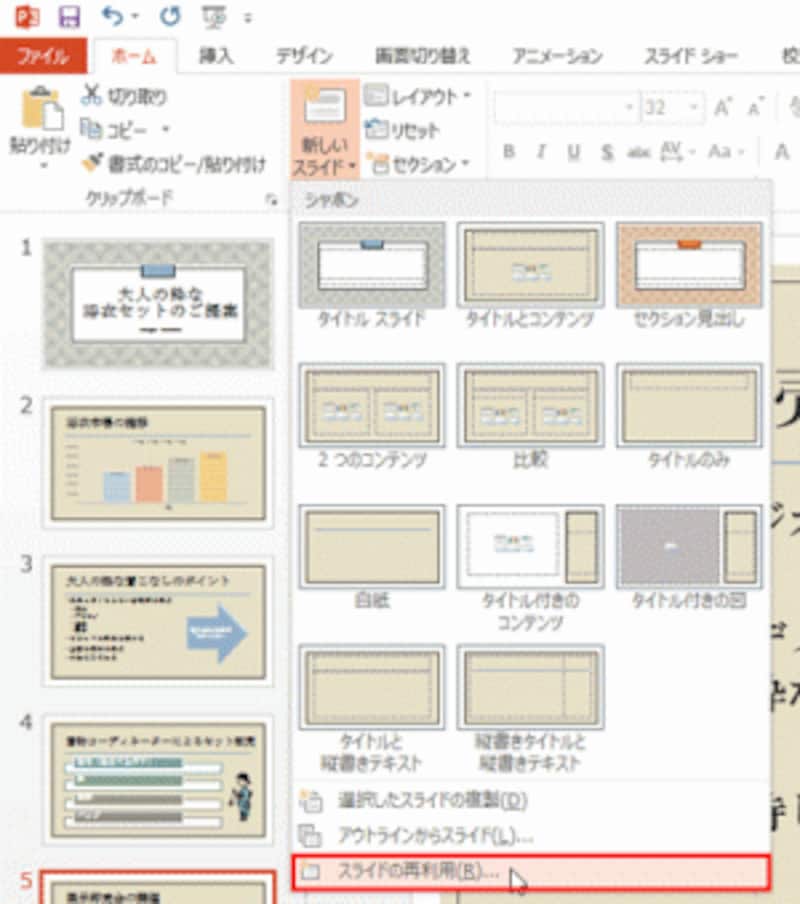This screenshot has height=904, width=800.
Task: Open the Undo history dropdown arrow
Action: tap(135, 17)
